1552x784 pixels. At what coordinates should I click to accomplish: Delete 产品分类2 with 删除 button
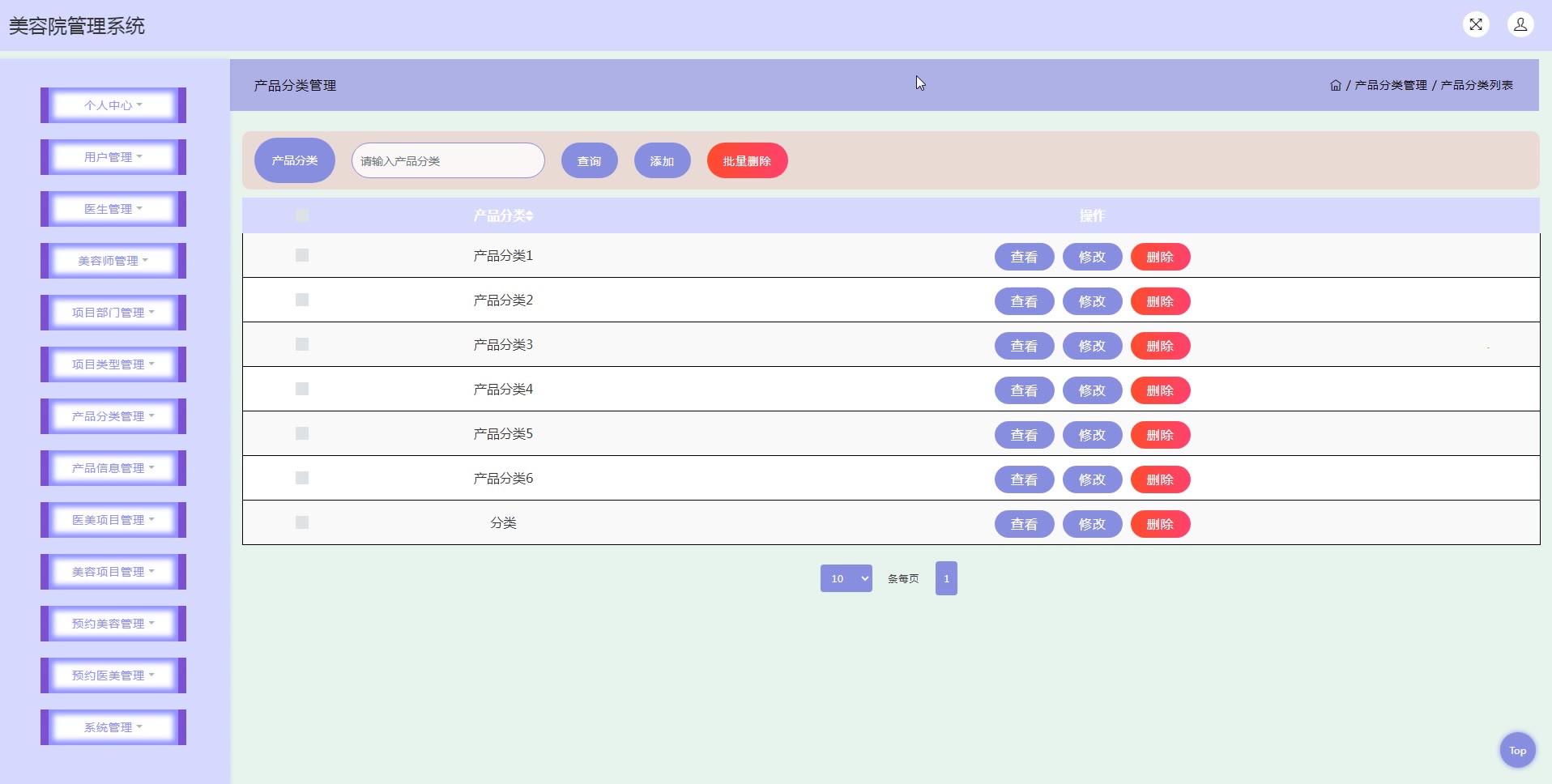(1161, 301)
